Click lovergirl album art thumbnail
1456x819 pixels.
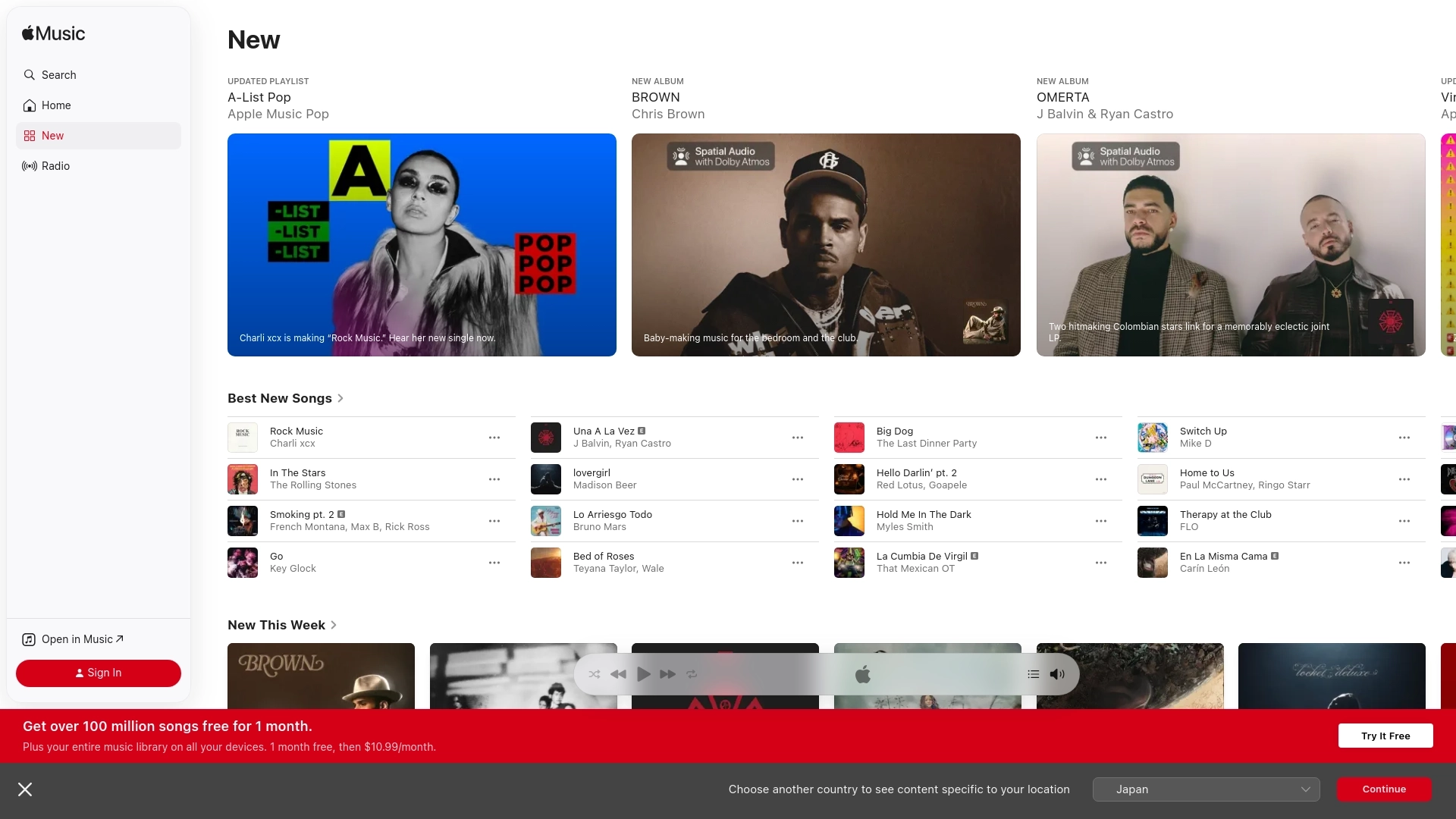coord(546,479)
